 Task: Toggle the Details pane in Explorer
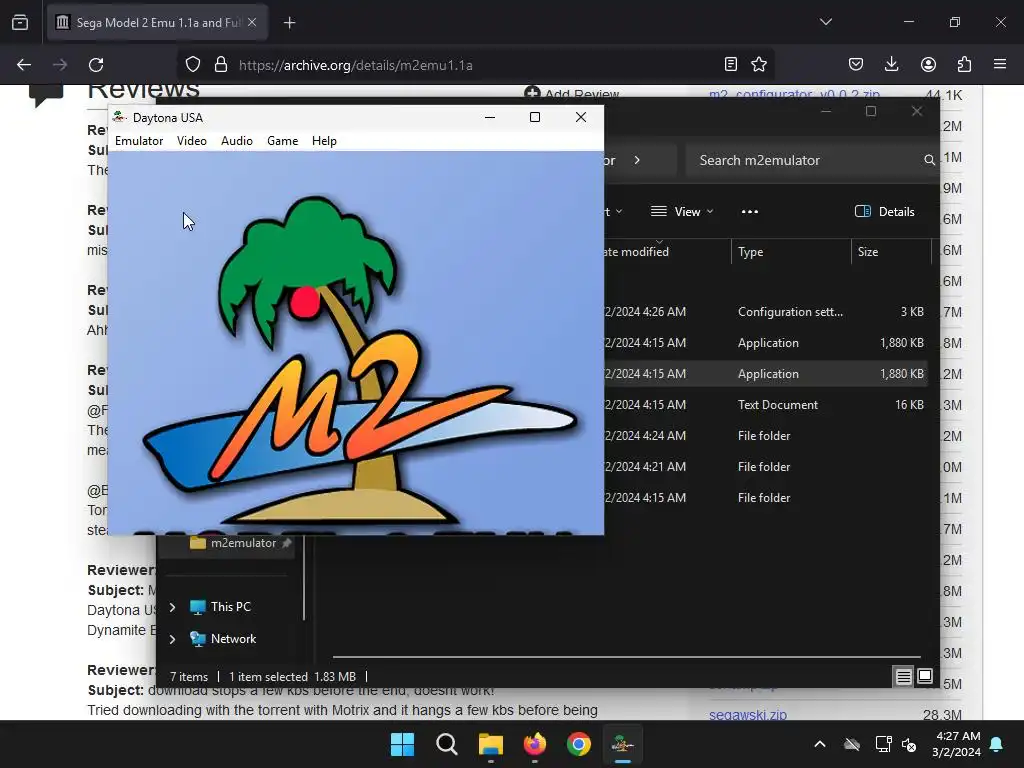coord(885,212)
